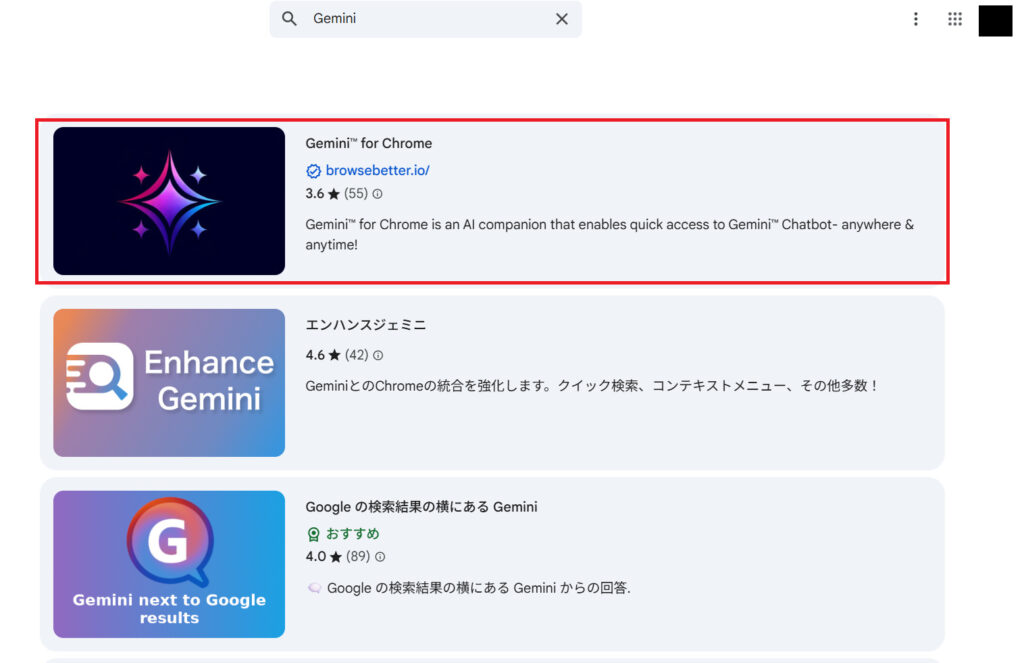
Task: Click the (89) review count
Action: (358, 557)
